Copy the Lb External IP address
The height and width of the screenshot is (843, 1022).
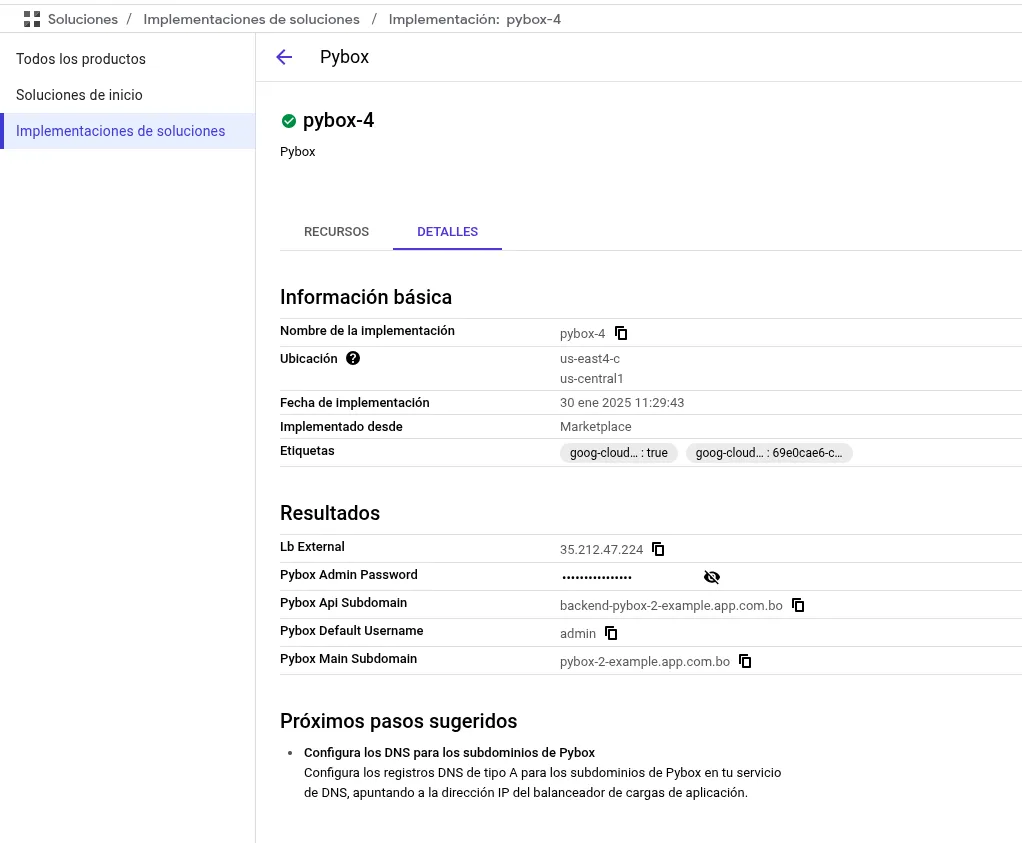[658, 549]
